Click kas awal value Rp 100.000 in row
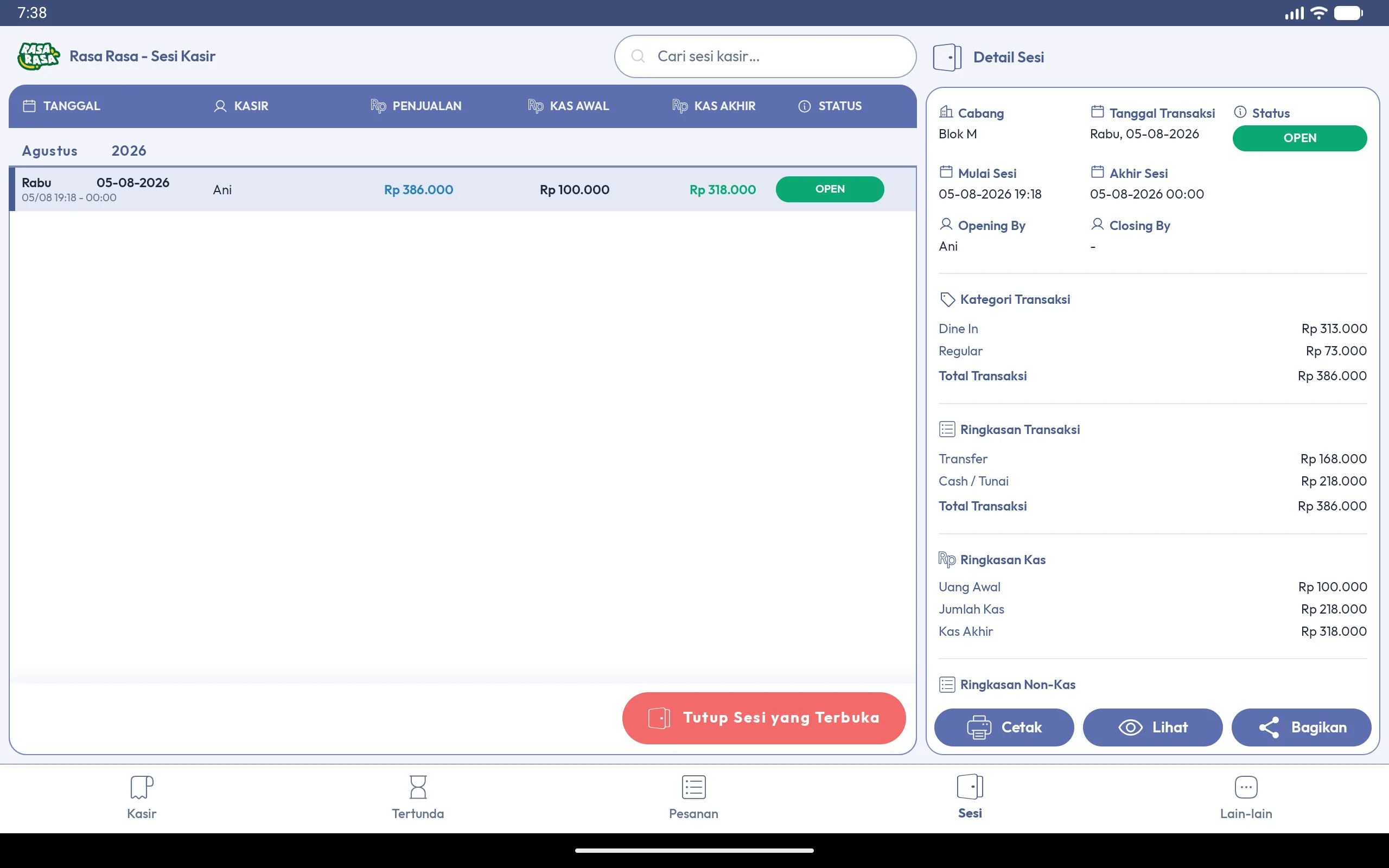1389x868 pixels. tap(575, 190)
